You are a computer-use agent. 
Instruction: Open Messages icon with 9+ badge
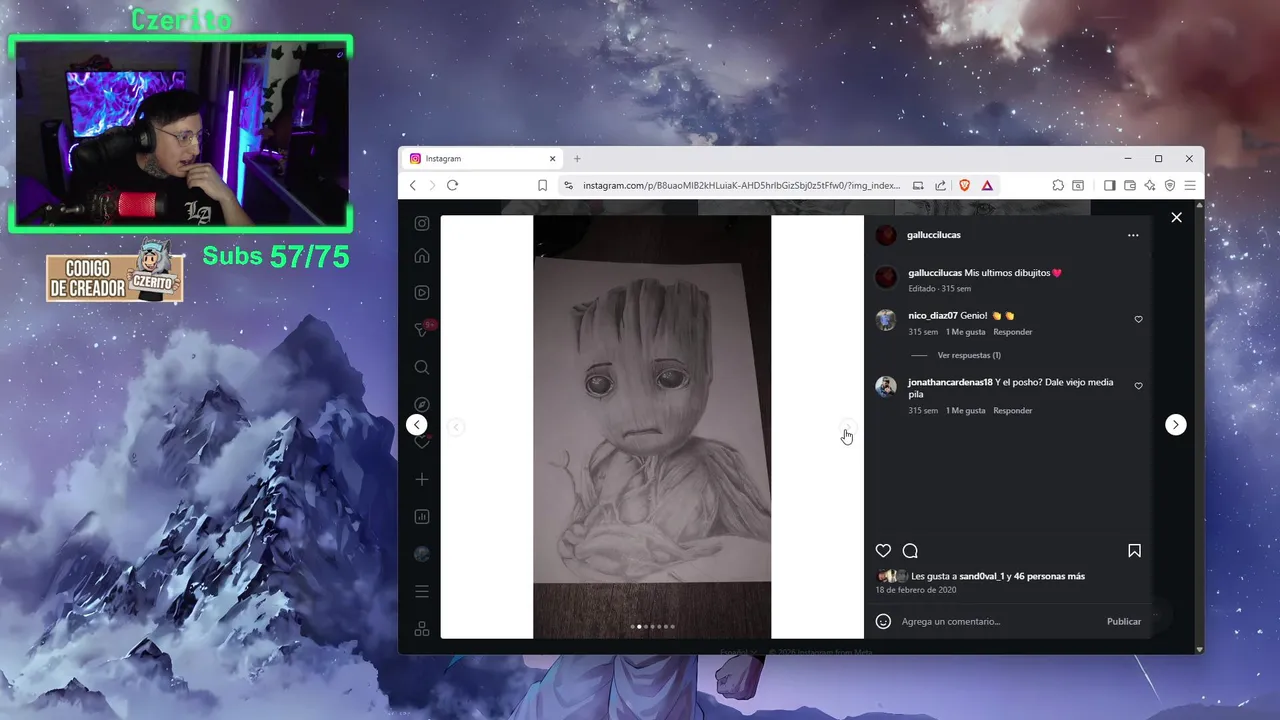click(422, 329)
